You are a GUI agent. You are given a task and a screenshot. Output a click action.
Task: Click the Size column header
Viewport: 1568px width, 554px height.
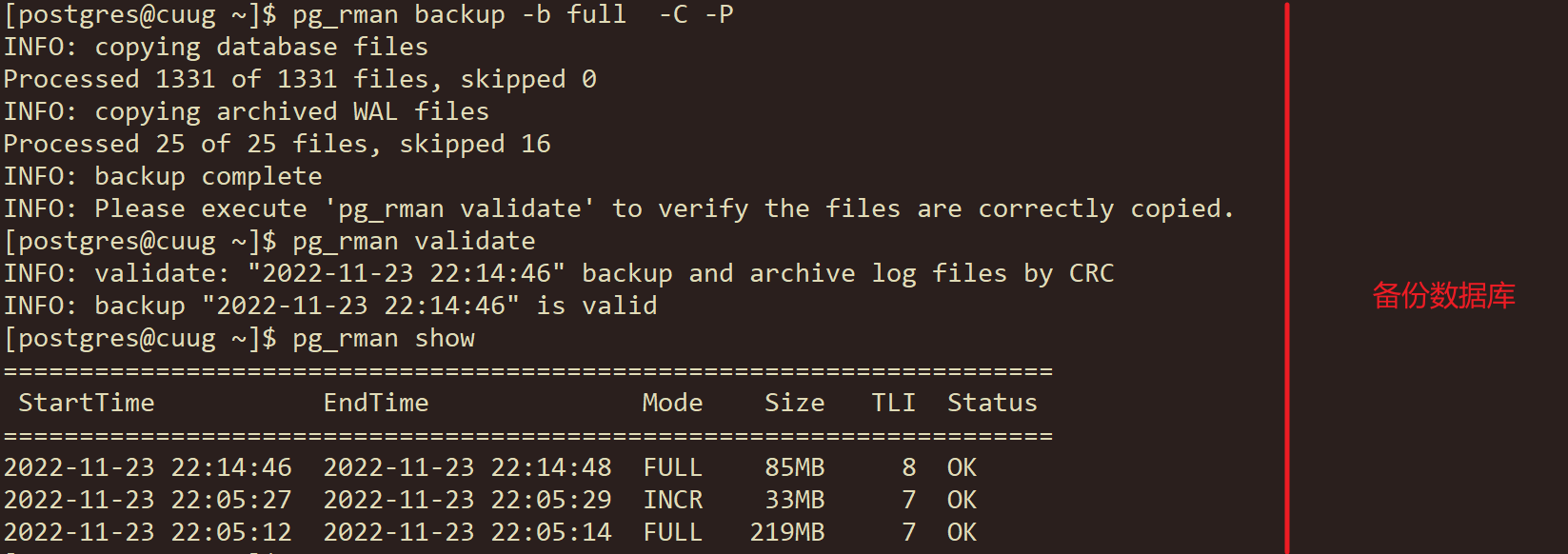click(x=795, y=403)
